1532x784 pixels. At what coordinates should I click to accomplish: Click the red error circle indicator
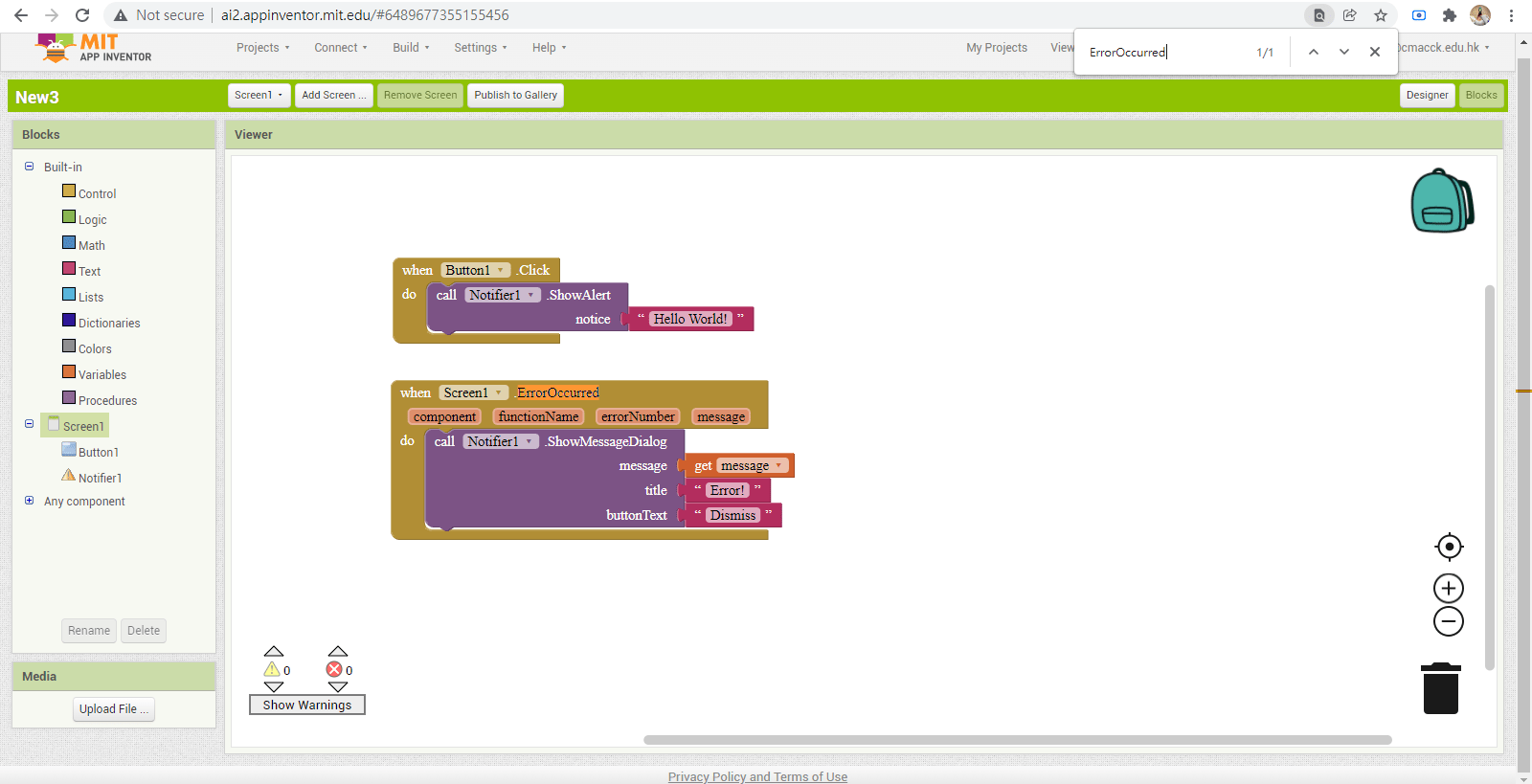click(x=334, y=669)
